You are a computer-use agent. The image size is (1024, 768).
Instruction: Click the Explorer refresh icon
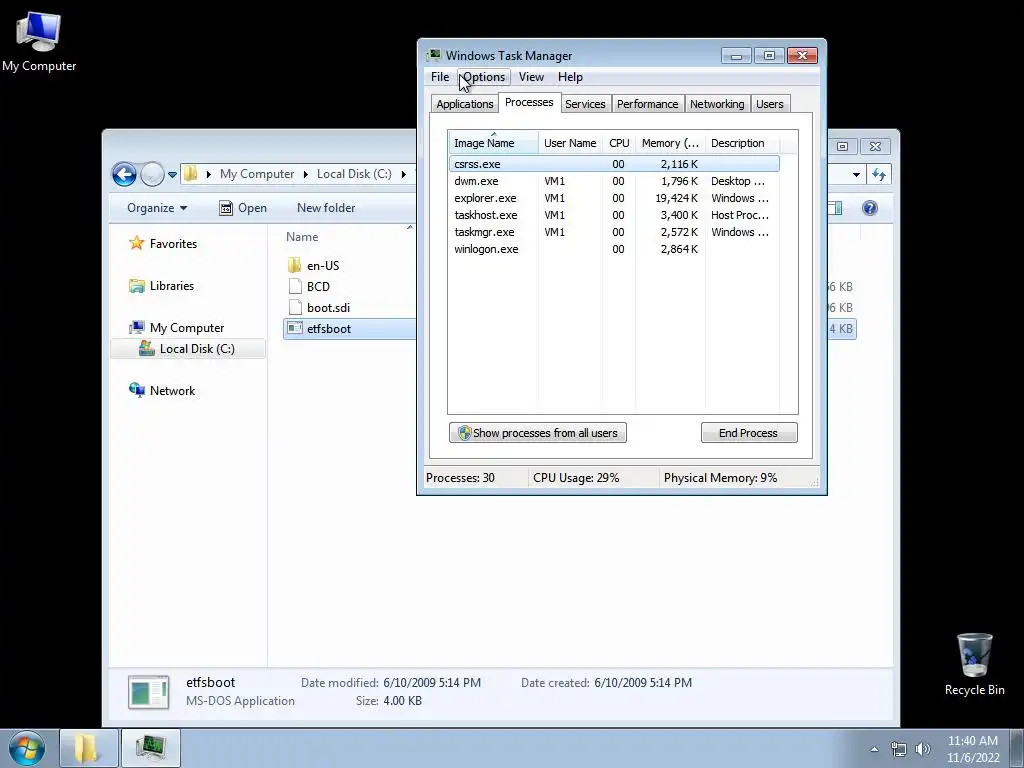coord(879,174)
